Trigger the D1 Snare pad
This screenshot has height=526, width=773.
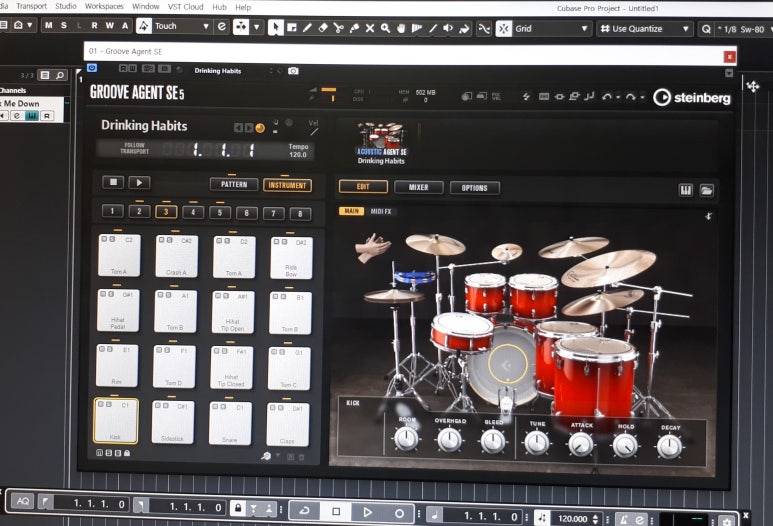coord(230,423)
